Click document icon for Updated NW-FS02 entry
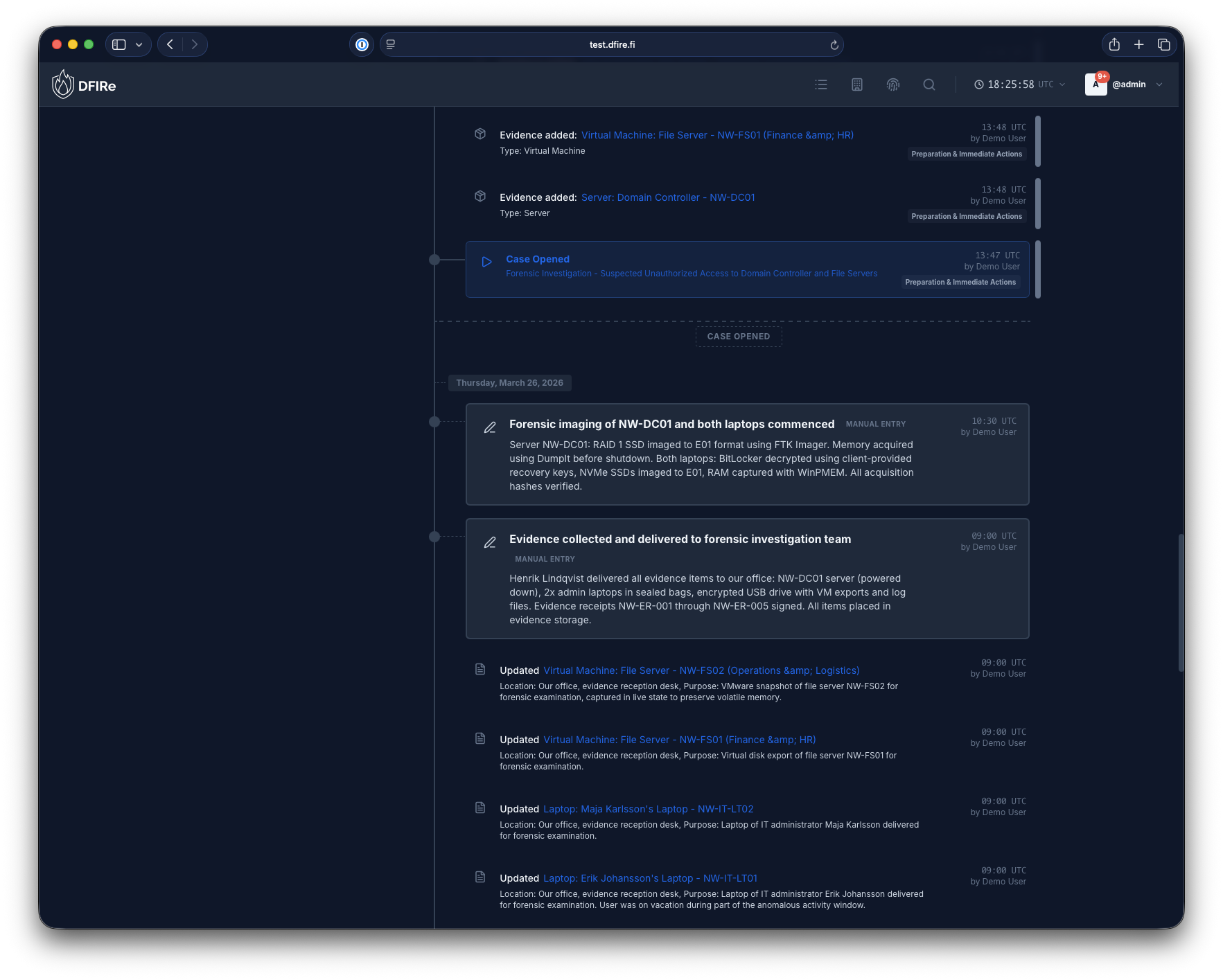 coord(480,669)
